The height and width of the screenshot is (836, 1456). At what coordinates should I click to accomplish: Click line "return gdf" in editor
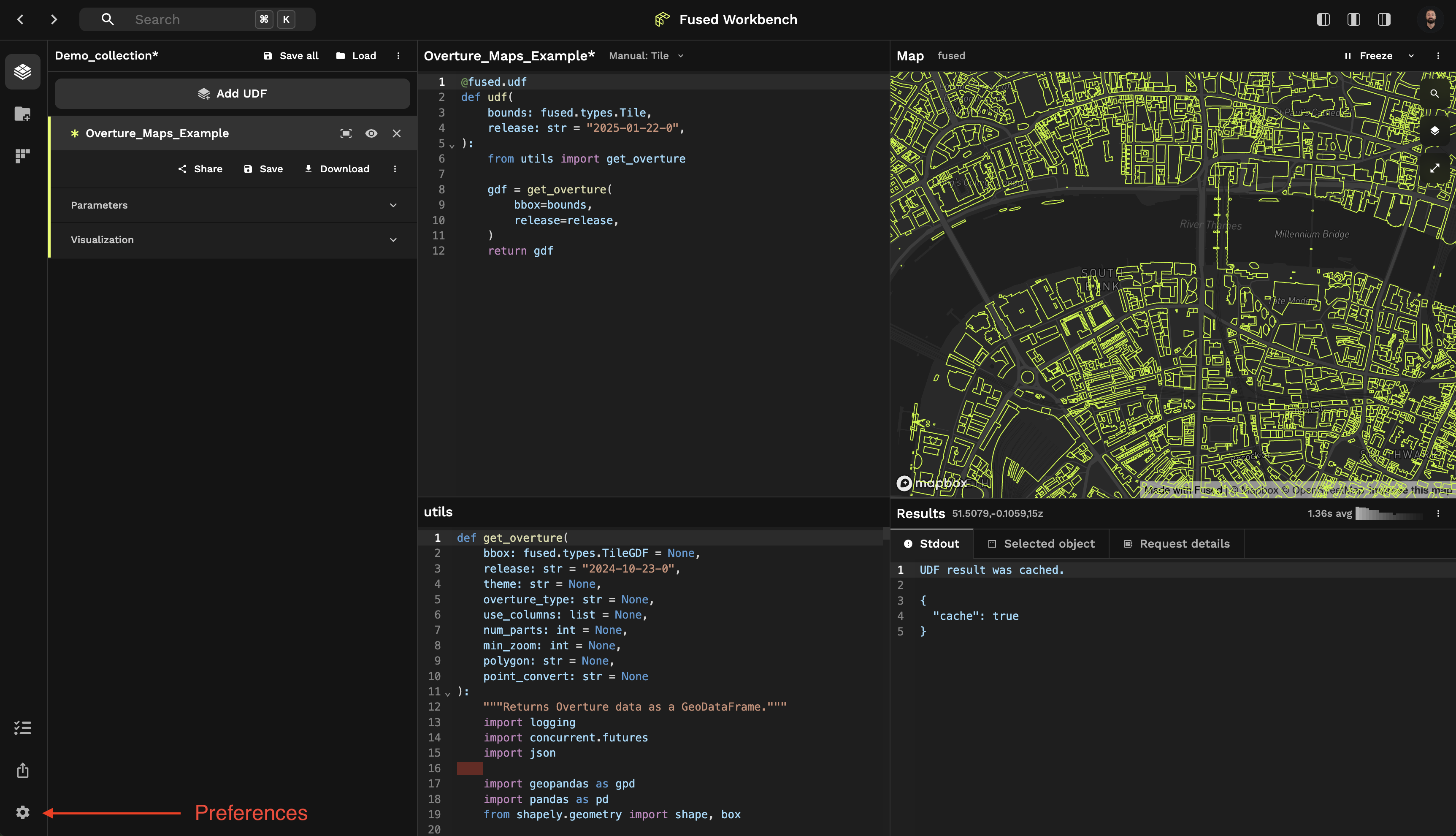[x=520, y=251]
